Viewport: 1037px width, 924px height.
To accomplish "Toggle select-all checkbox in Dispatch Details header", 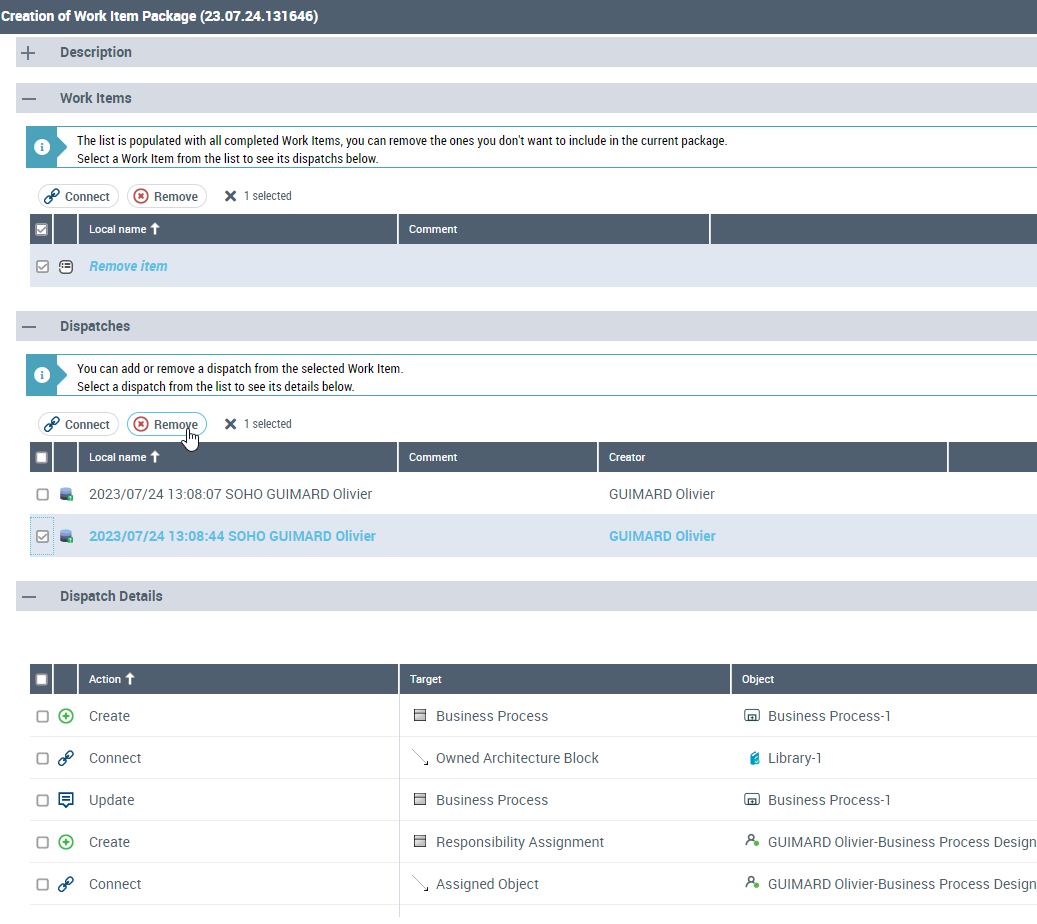I will (42, 679).
